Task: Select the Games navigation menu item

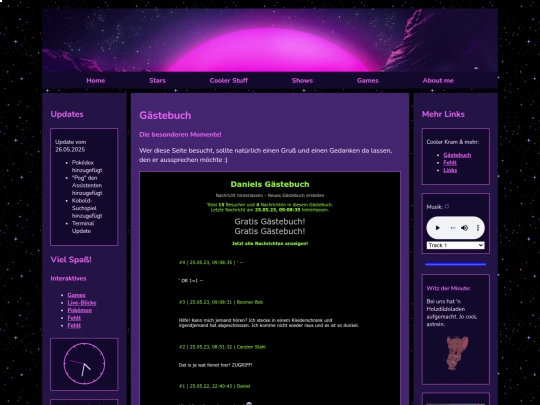Action: coord(368,81)
